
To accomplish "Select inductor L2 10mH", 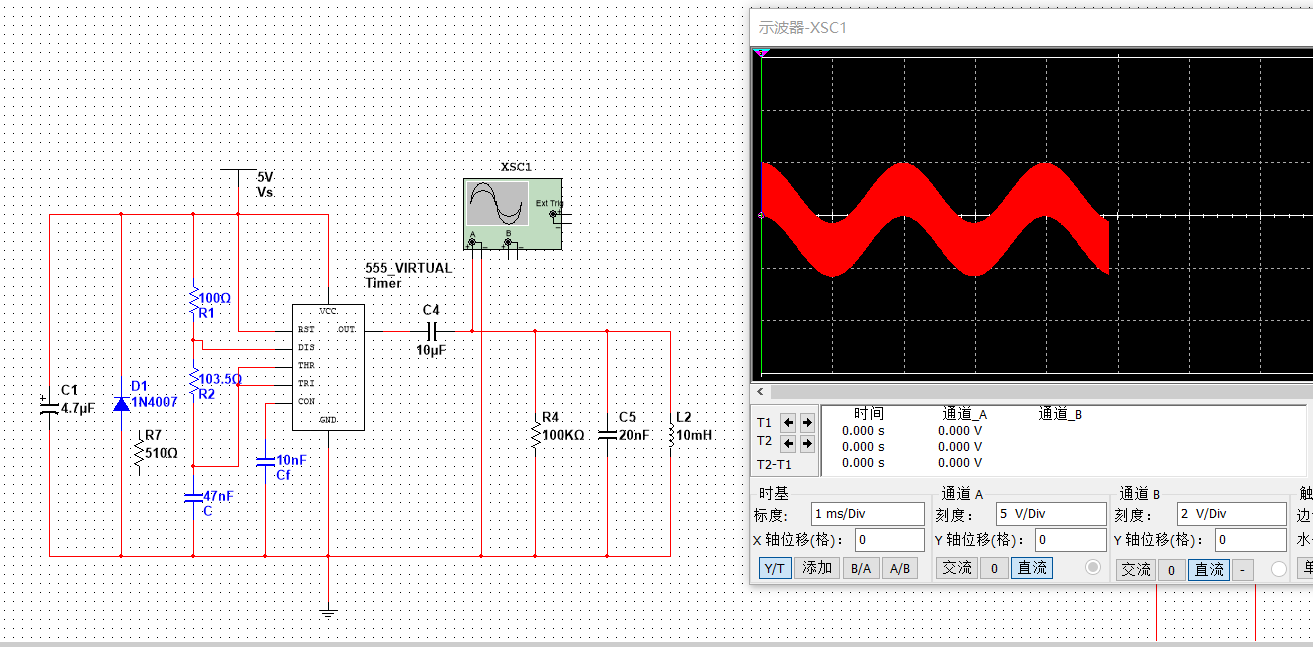I will click(x=670, y=435).
